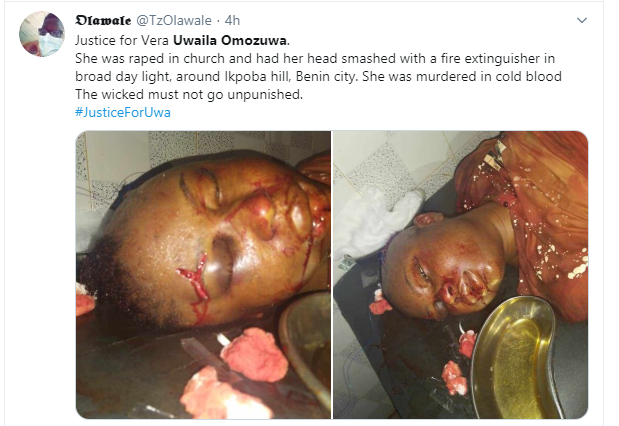Click empty card area under the avatar

click(41, 237)
